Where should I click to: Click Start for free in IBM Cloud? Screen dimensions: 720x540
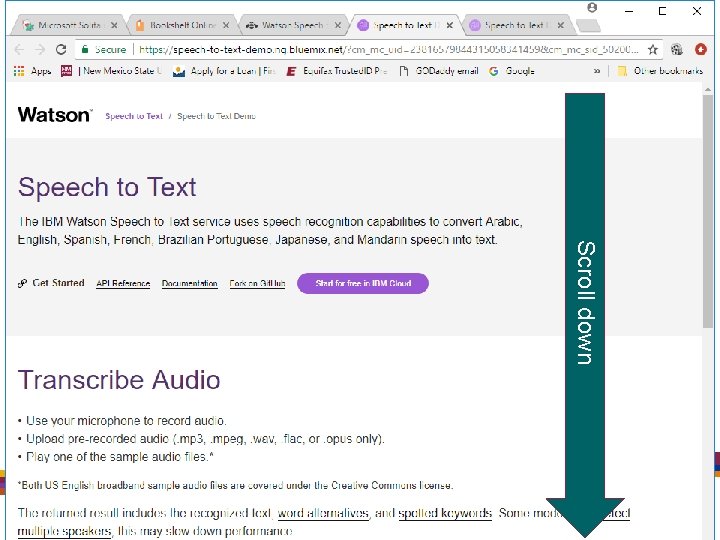[x=363, y=283]
